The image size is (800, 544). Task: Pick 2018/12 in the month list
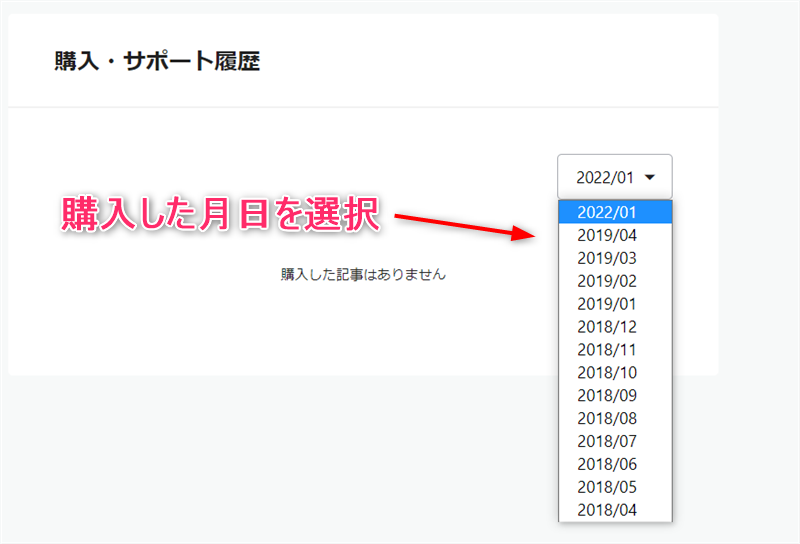[x=615, y=327]
